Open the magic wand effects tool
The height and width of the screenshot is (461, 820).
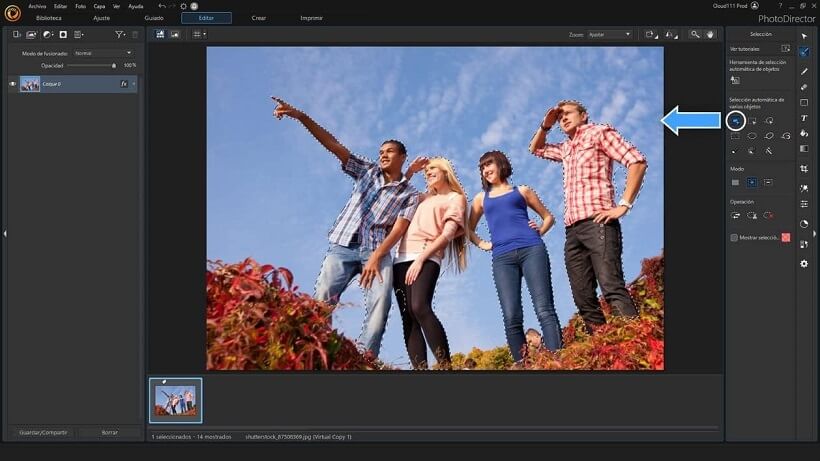pos(804,188)
